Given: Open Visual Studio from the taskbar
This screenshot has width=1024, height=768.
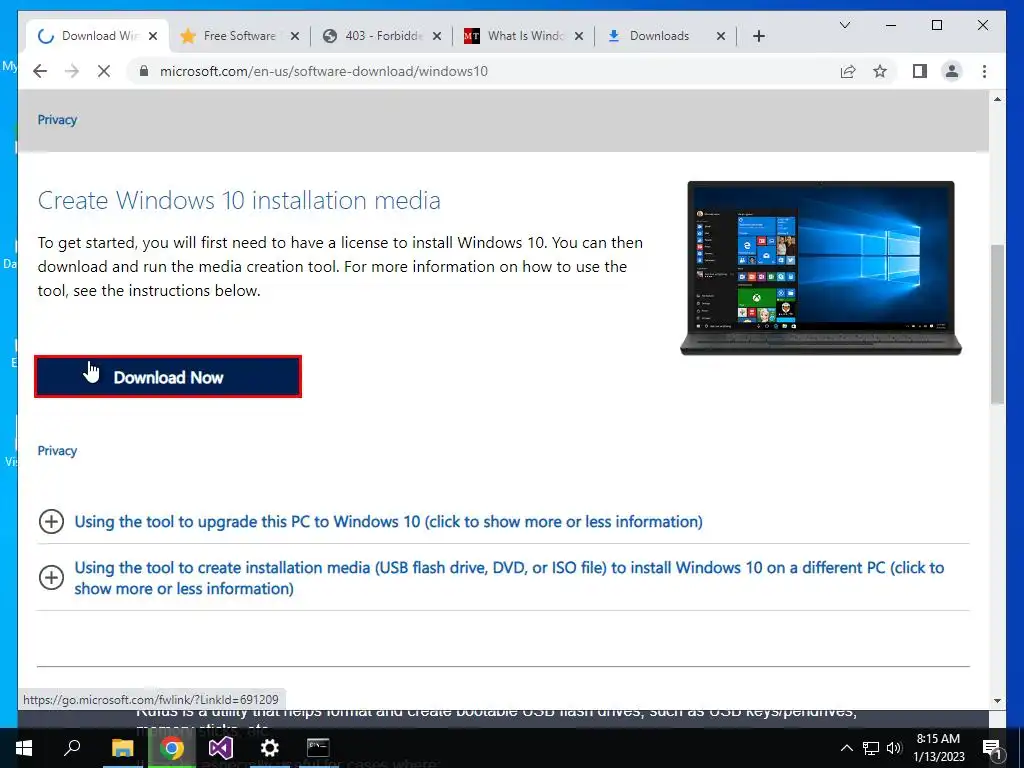Looking at the screenshot, I should (x=221, y=748).
